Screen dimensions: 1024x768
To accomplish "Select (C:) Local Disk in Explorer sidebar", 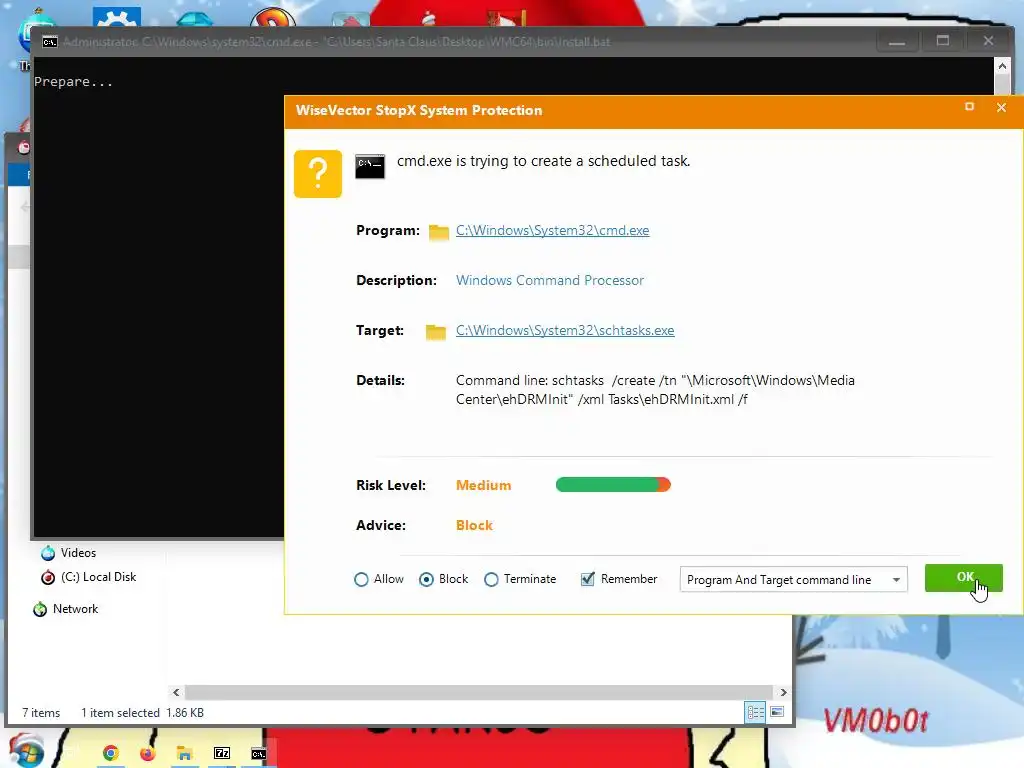I will click(x=99, y=577).
